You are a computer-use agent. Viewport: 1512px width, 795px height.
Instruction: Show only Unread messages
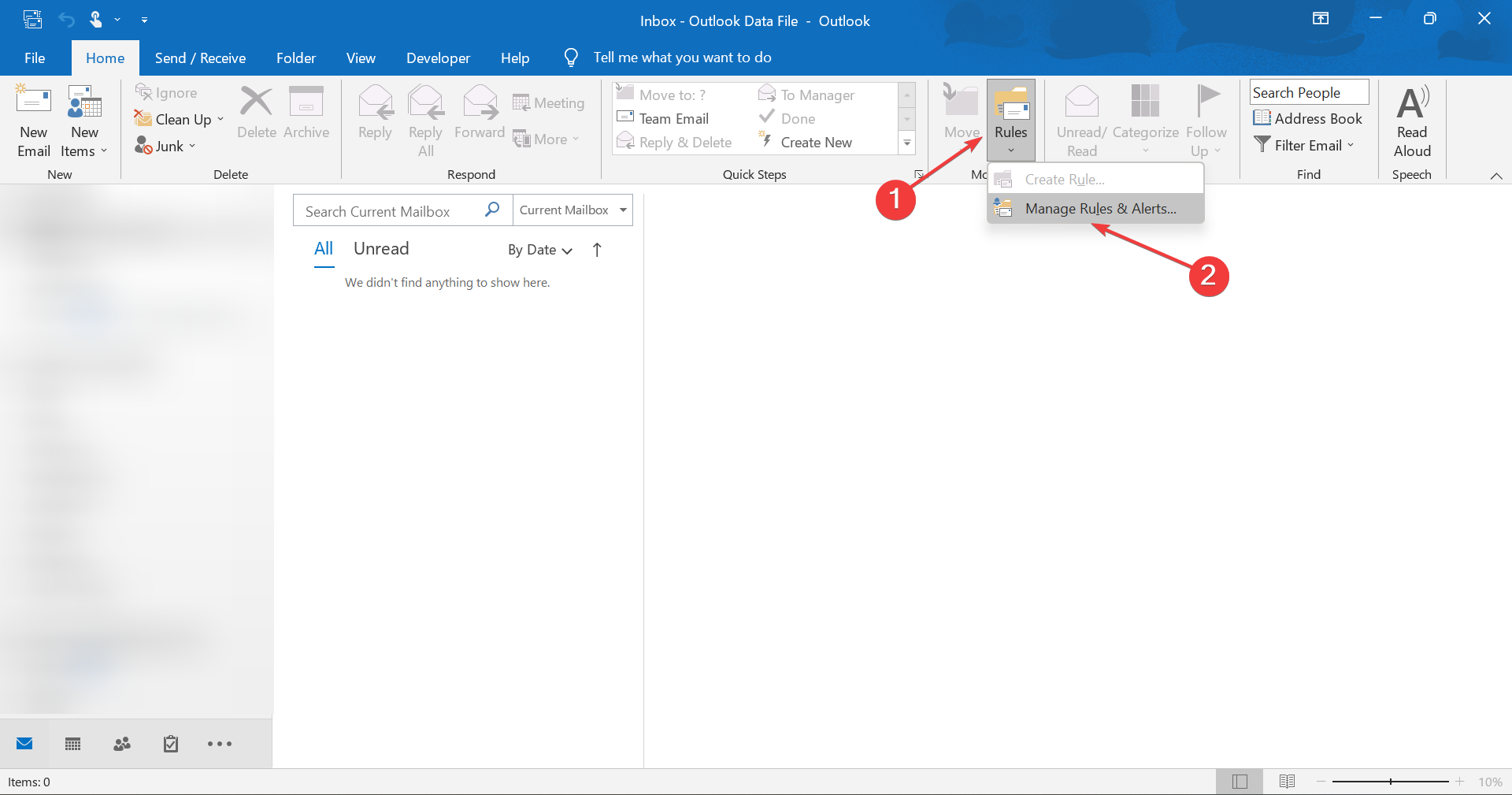[381, 249]
